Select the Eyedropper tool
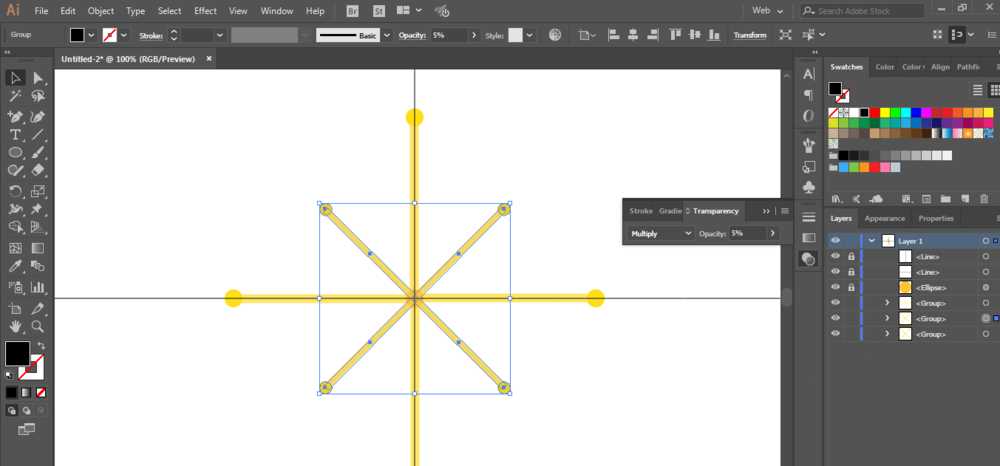Screen dimensions: 1000x466 point(15,266)
